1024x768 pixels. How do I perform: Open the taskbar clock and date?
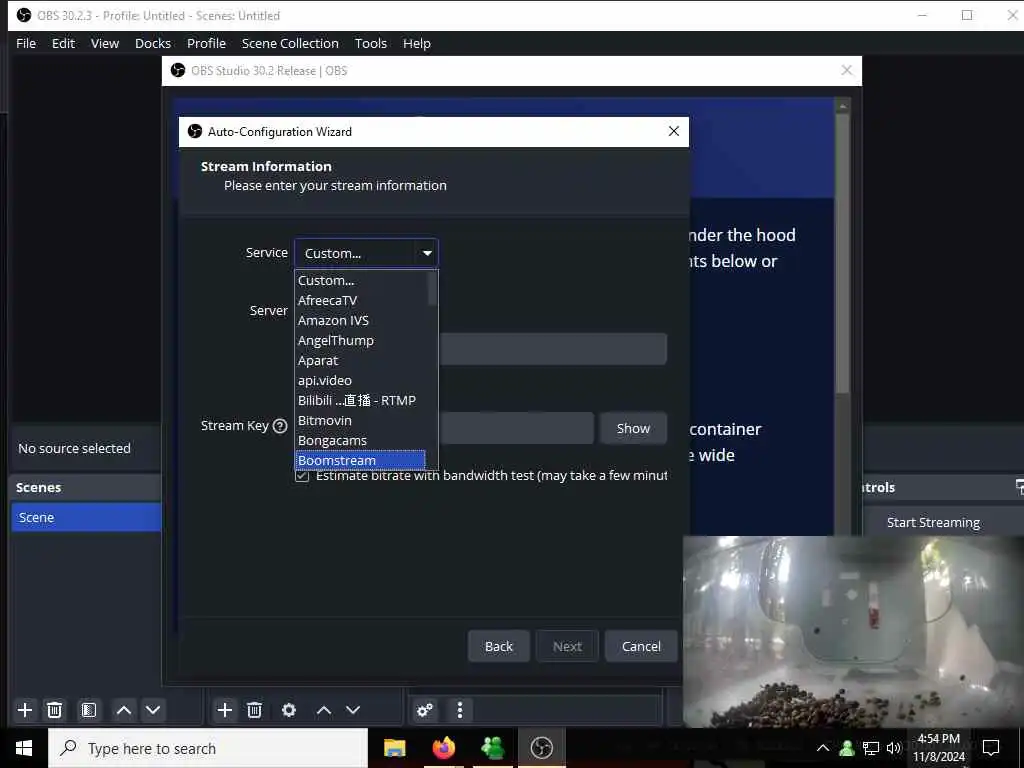click(938, 748)
